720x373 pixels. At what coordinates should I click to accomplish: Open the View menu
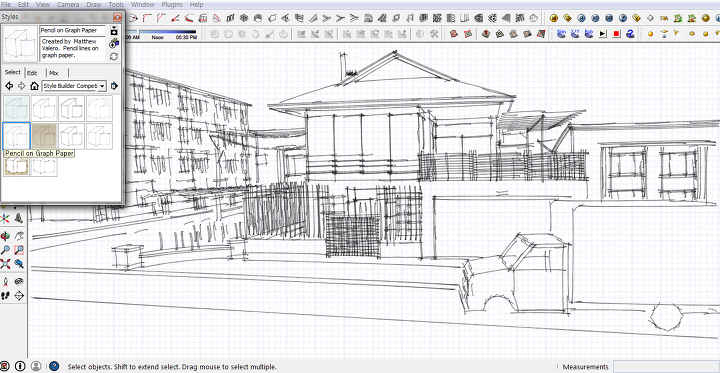(43, 5)
